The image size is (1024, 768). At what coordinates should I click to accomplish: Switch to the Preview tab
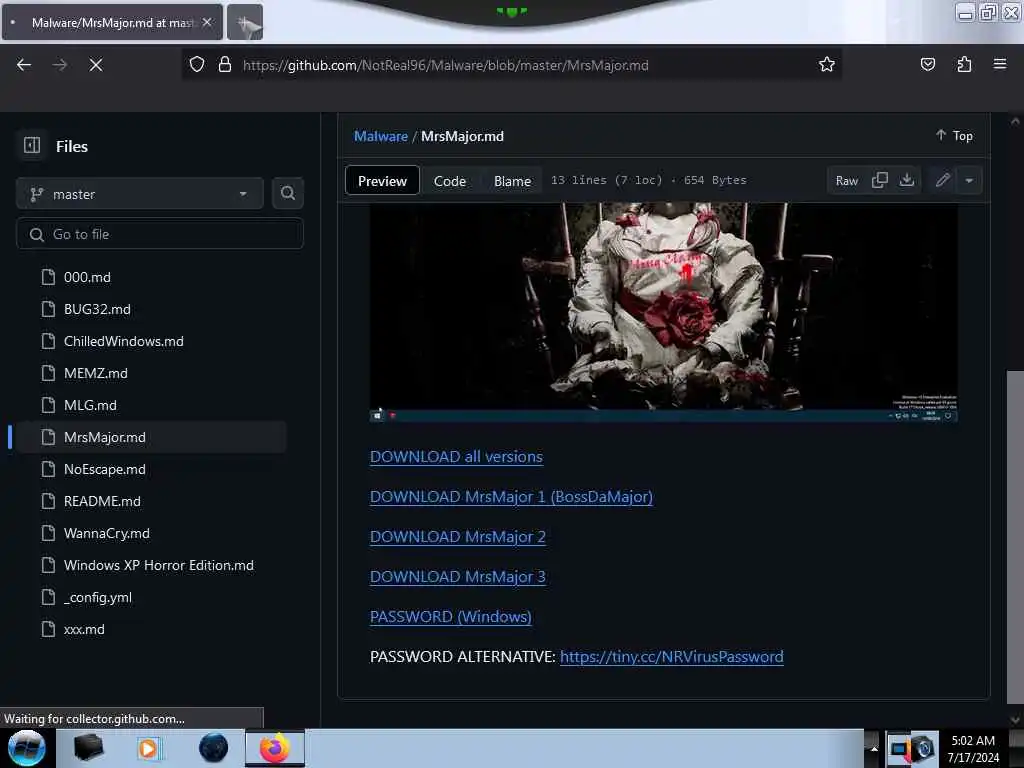[x=382, y=181]
